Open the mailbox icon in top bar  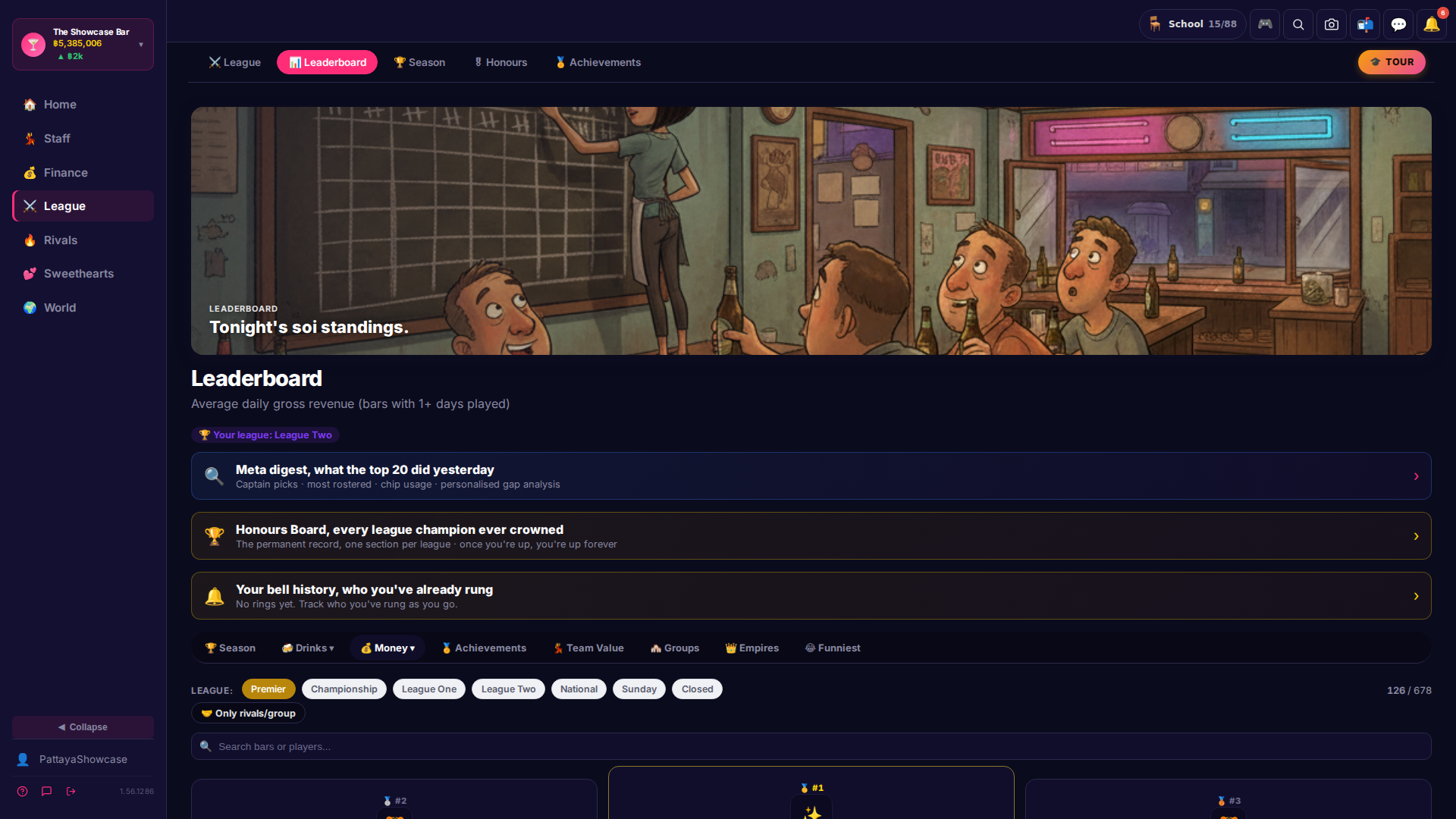tap(1365, 24)
